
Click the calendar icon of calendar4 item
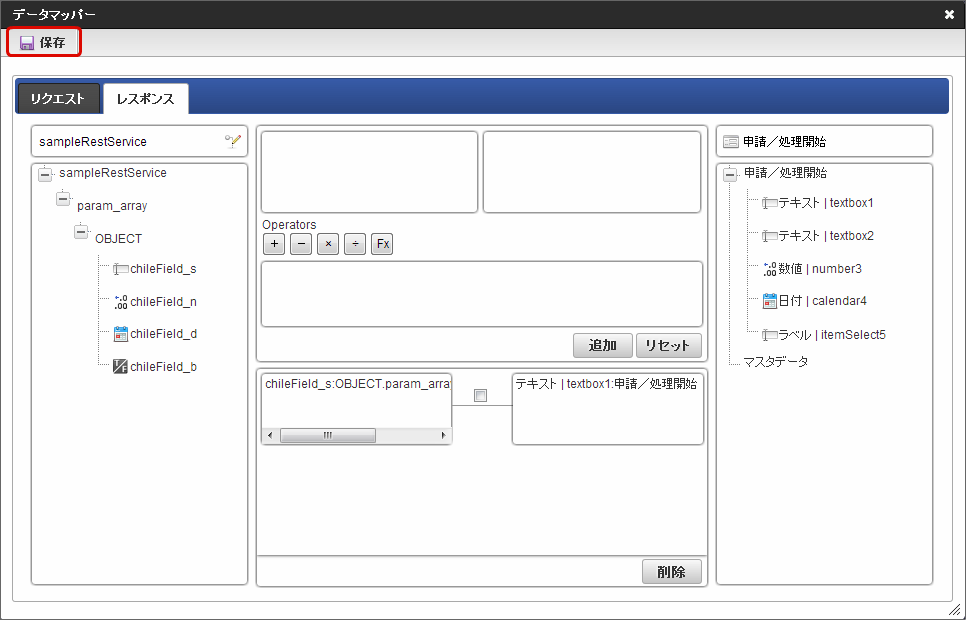[x=769, y=301]
